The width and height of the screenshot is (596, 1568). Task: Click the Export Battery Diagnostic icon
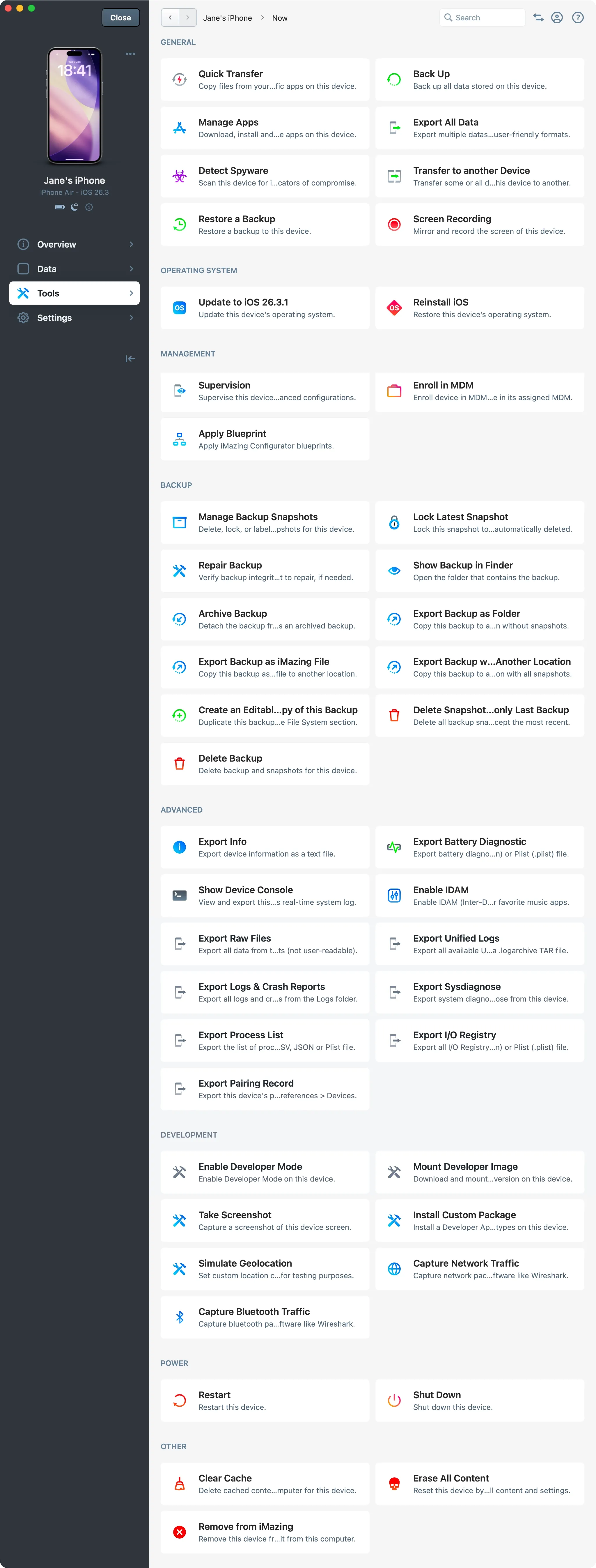394,847
